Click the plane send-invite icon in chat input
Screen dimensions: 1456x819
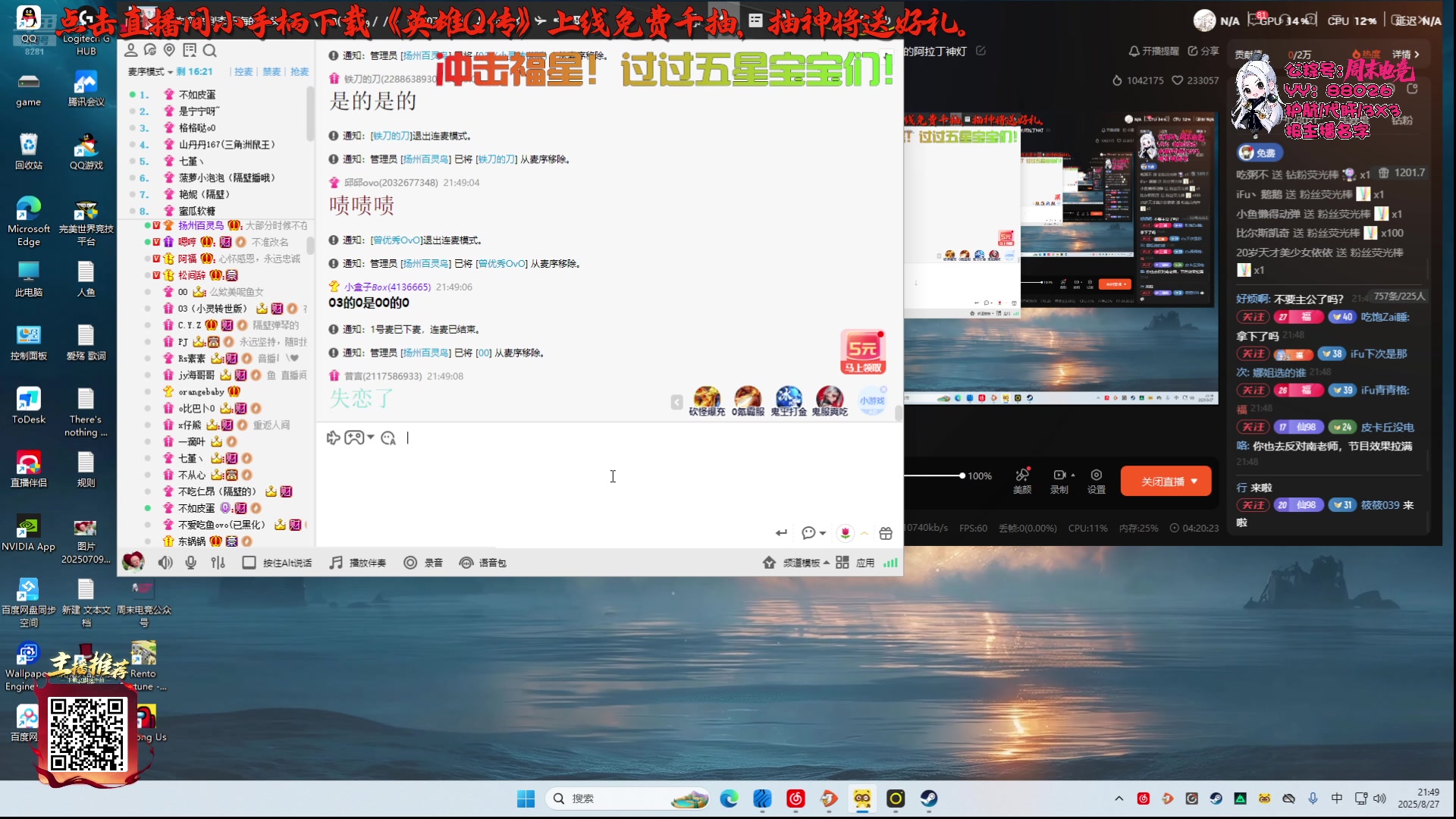(333, 438)
